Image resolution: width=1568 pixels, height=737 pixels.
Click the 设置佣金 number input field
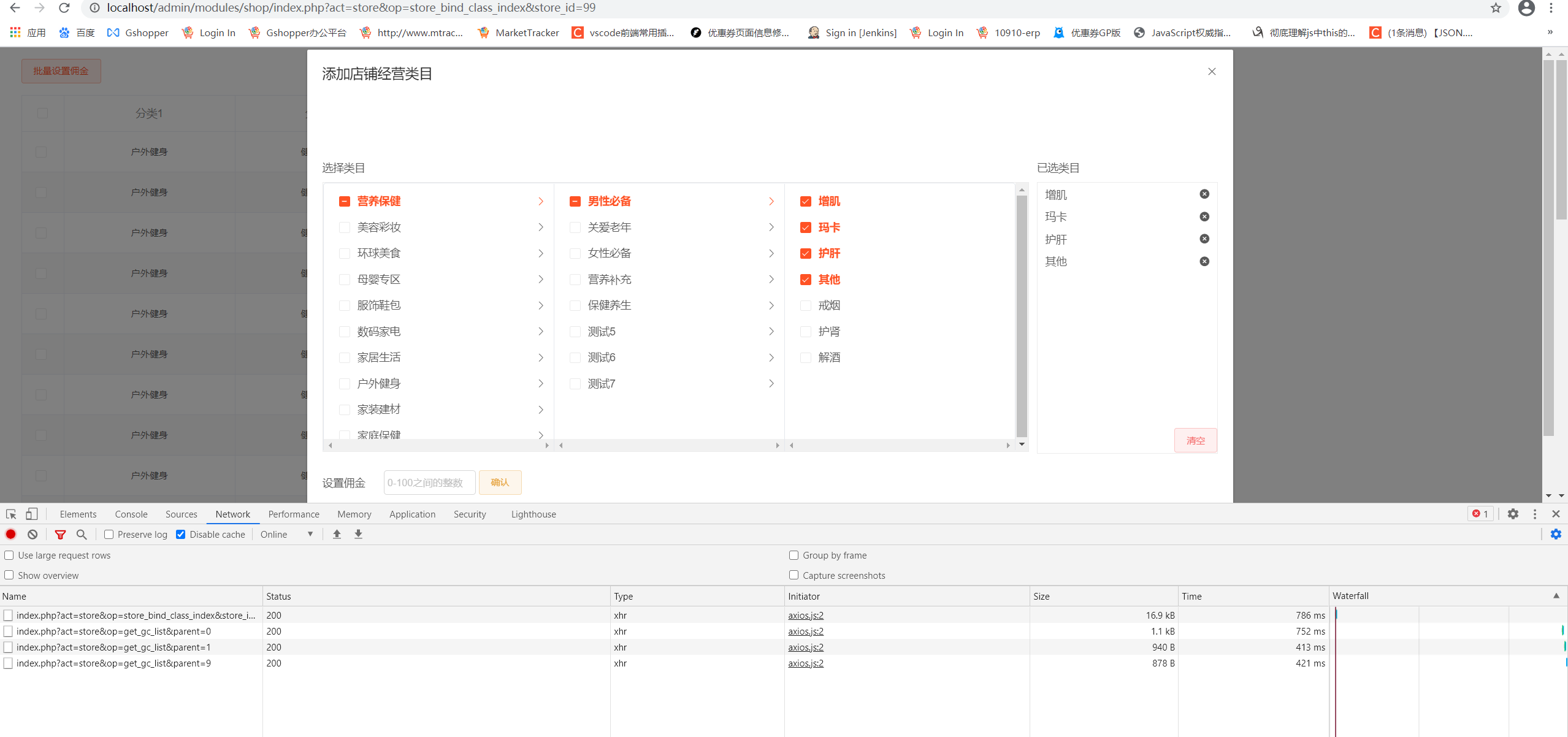[x=429, y=483]
